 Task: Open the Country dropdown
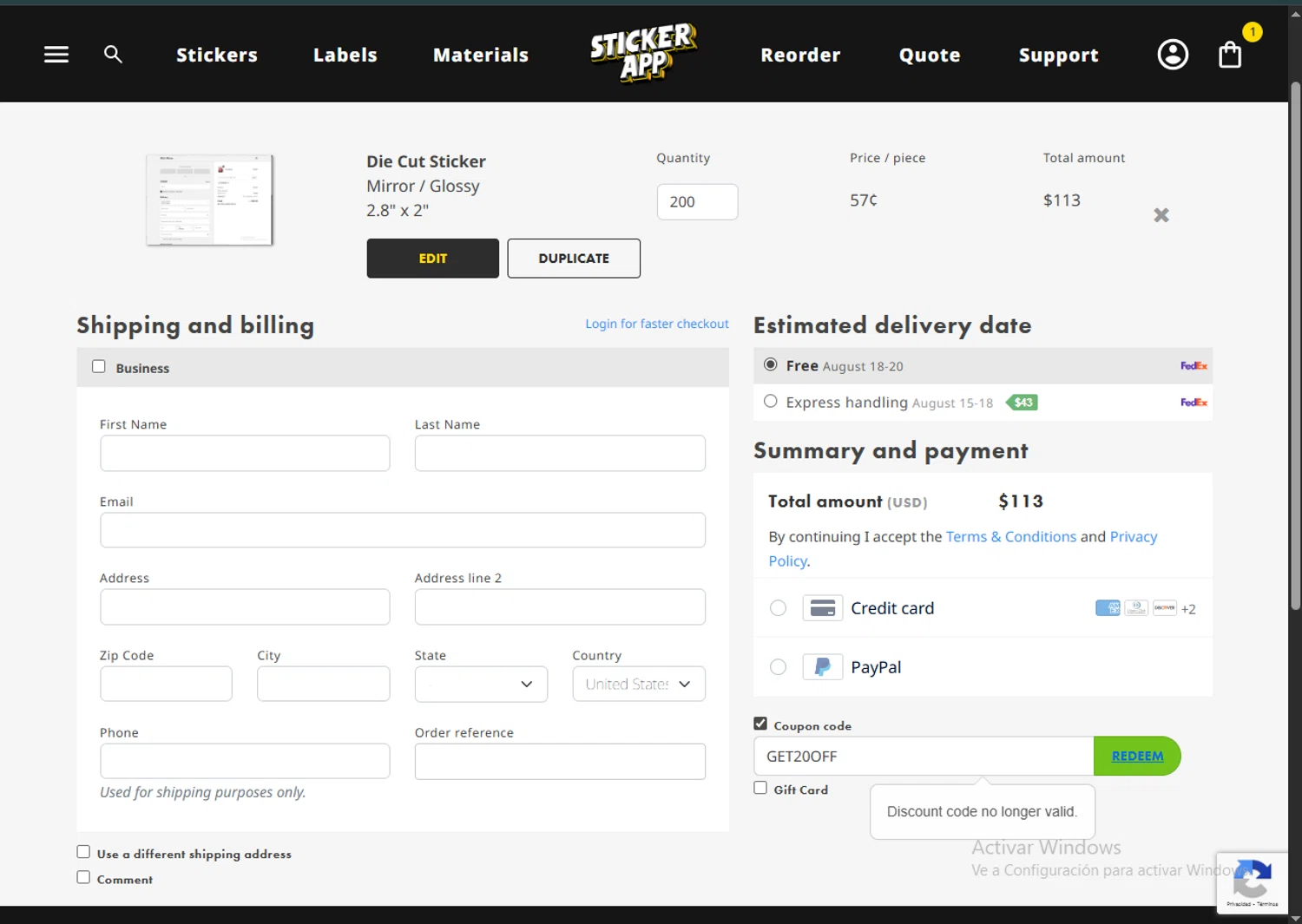(x=638, y=684)
